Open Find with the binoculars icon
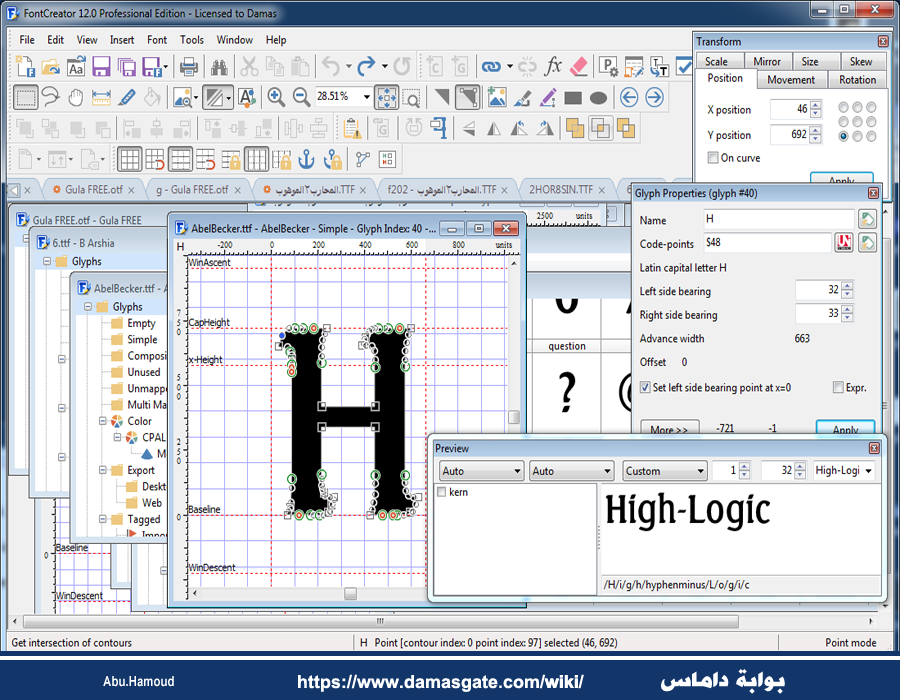Image resolution: width=900 pixels, height=700 pixels. pos(219,67)
